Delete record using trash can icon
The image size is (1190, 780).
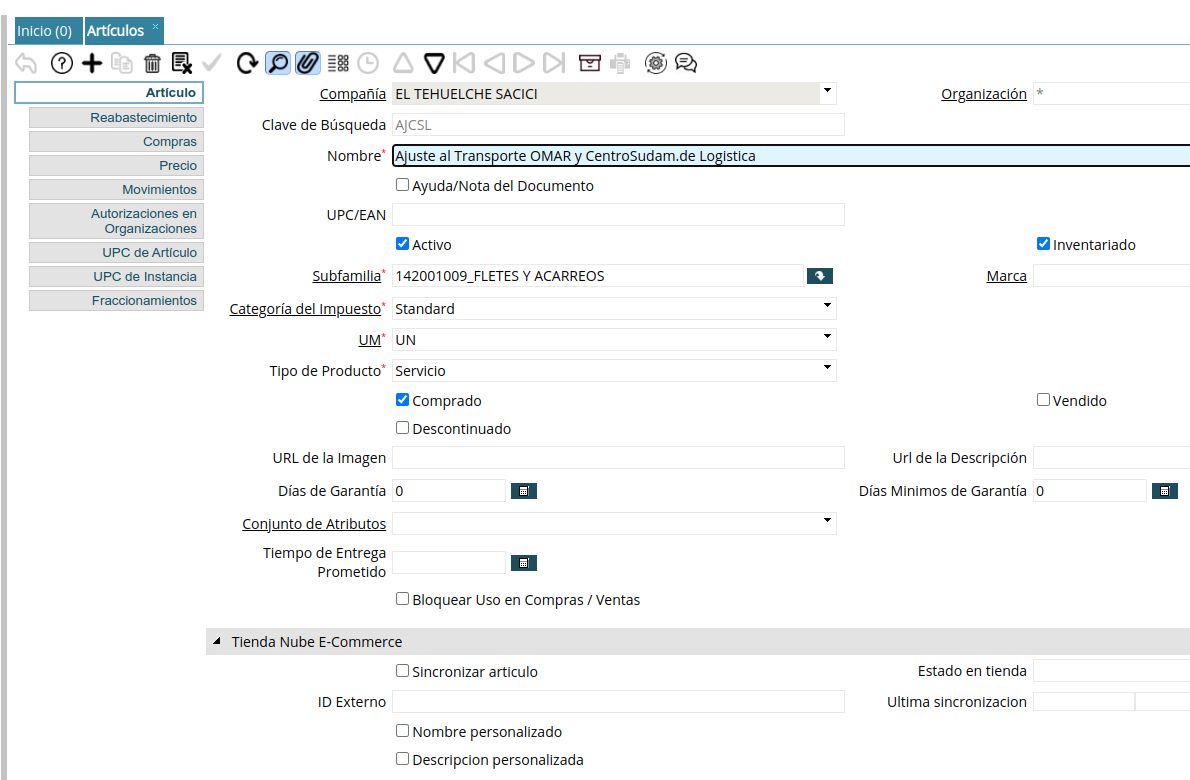point(153,63)
